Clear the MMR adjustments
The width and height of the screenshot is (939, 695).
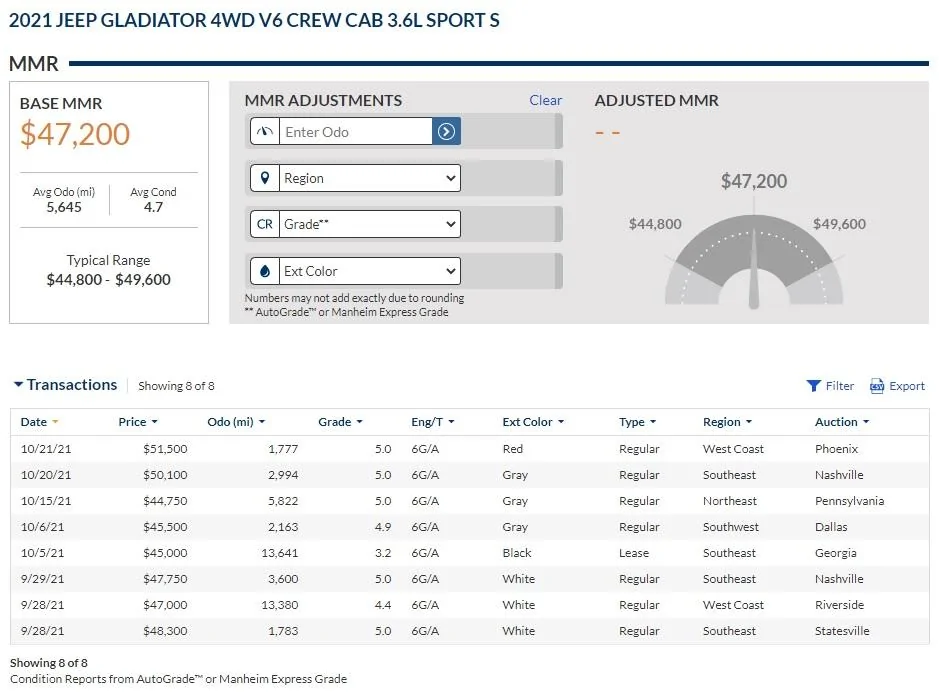pos(546,100)
